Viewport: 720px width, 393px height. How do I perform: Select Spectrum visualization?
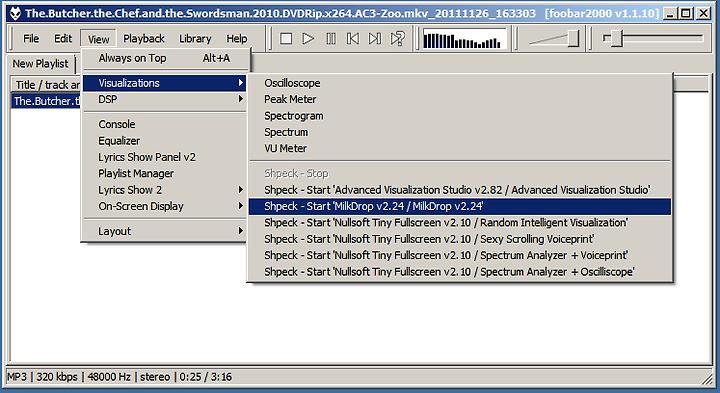point(460,132)
